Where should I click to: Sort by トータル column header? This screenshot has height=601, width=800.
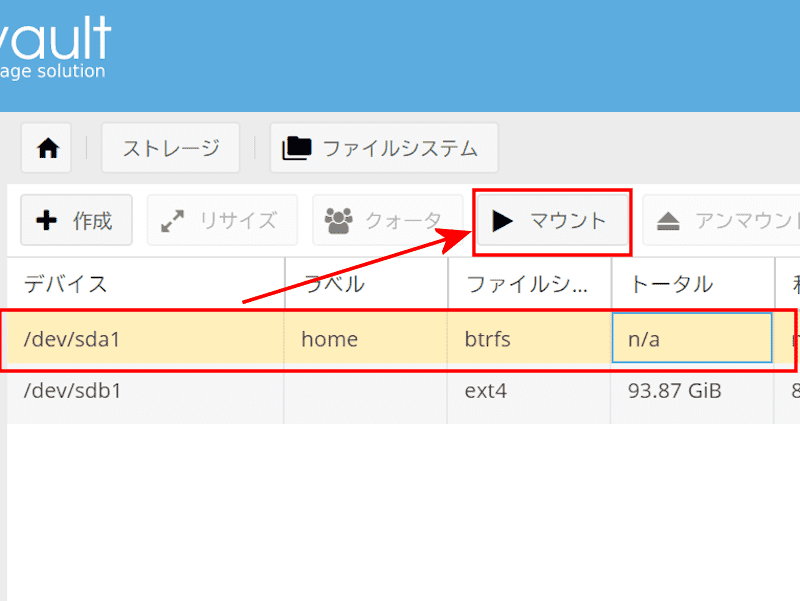693,284
